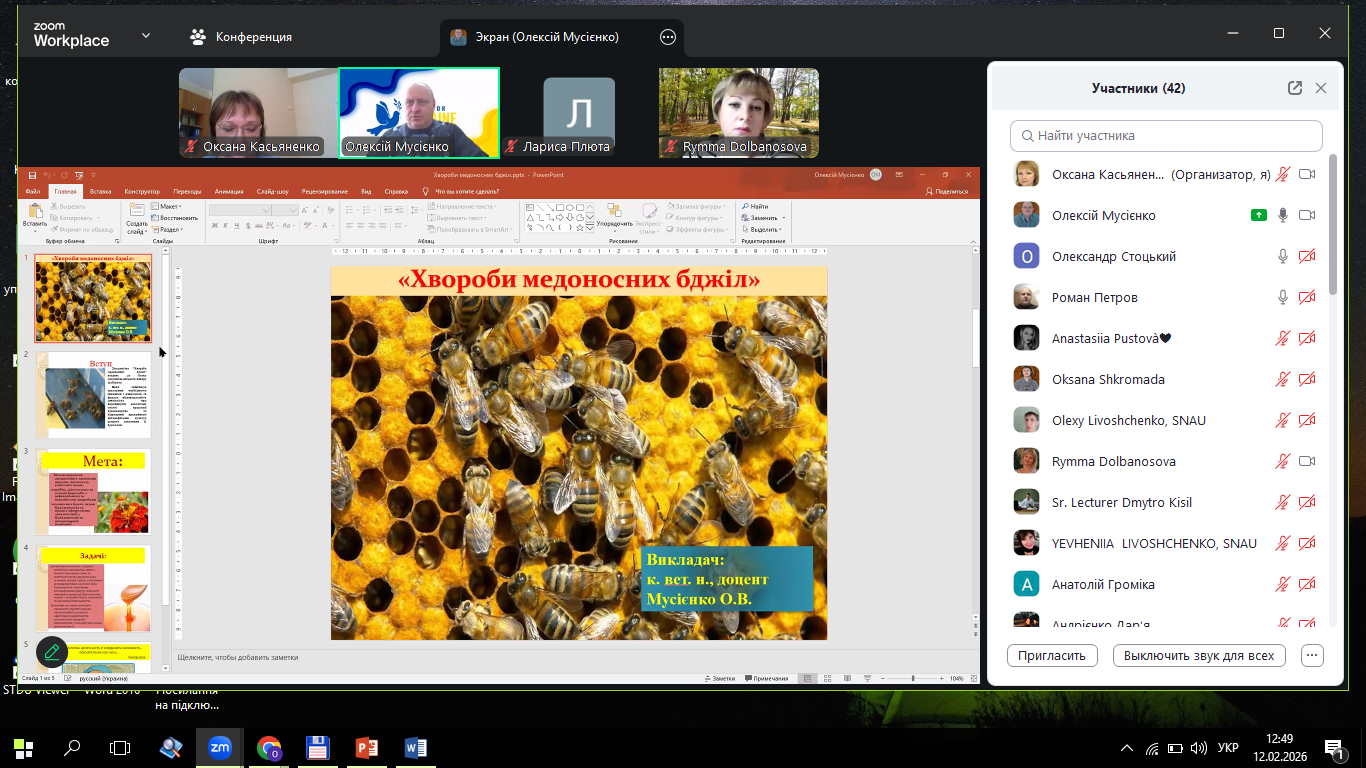This screenshot has height=768, width=1366.
Task: Click the PowerPoint icon in the taskbar
Action: pos(367,747)
